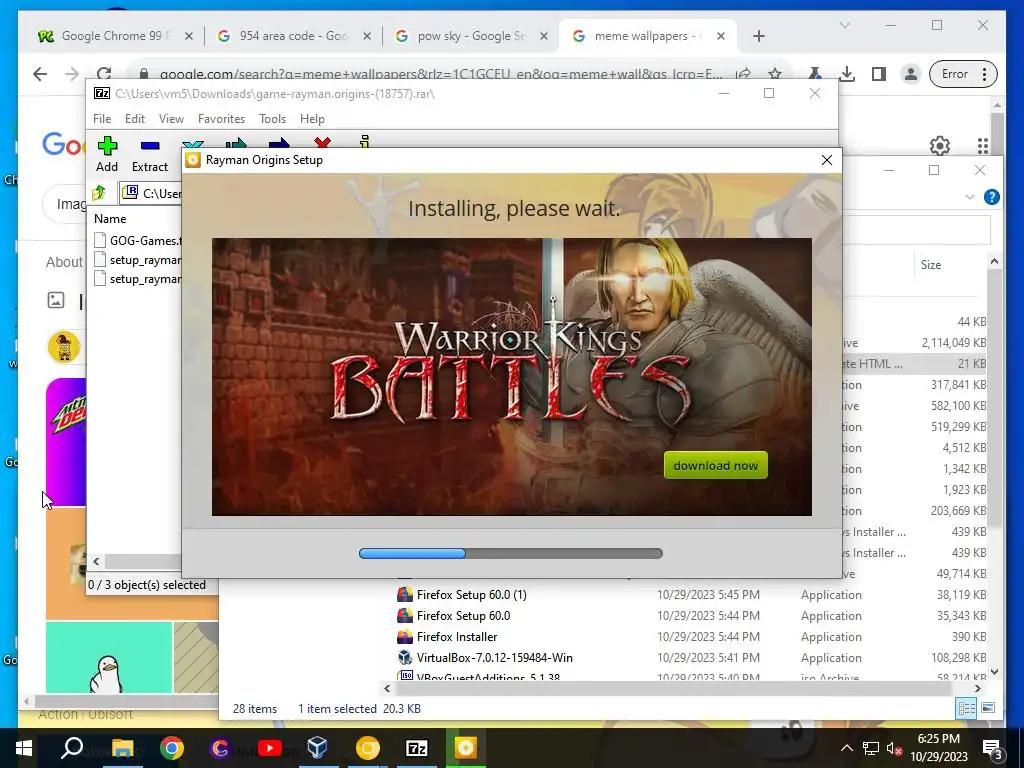Expand File Explorer ribbon chevron
1024x768 pixels.
point(970,197)
